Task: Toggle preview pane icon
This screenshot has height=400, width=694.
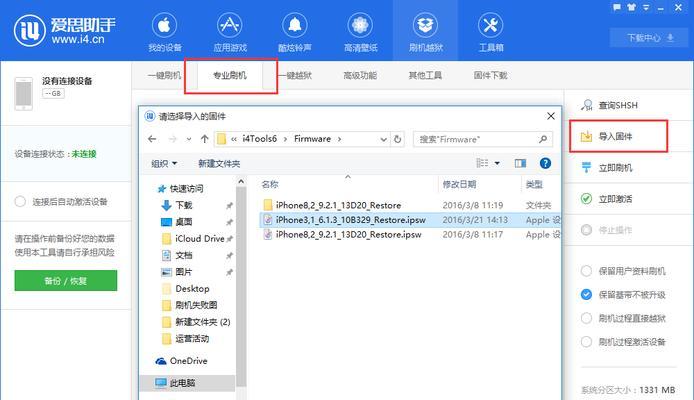Action: tap(520, 164)
